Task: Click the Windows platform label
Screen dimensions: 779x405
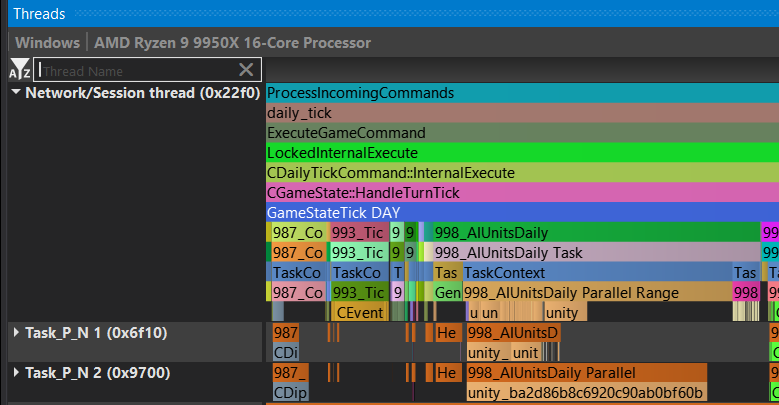Action: (47, 43)
